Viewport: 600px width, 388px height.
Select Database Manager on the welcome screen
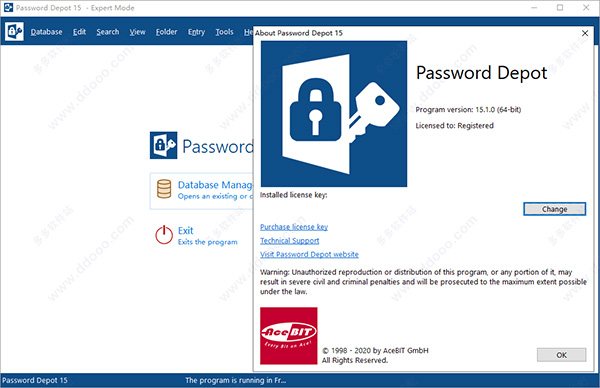pos(202,191)
